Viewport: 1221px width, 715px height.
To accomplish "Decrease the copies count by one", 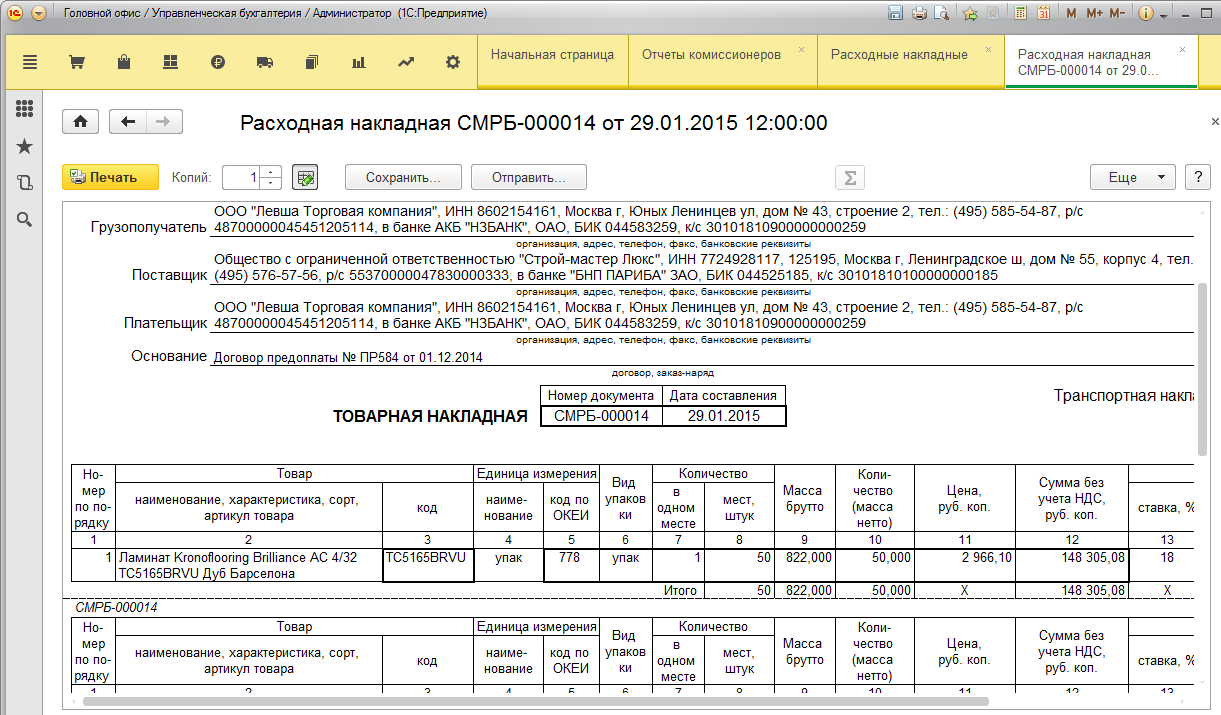I will [x=272, y=183].
